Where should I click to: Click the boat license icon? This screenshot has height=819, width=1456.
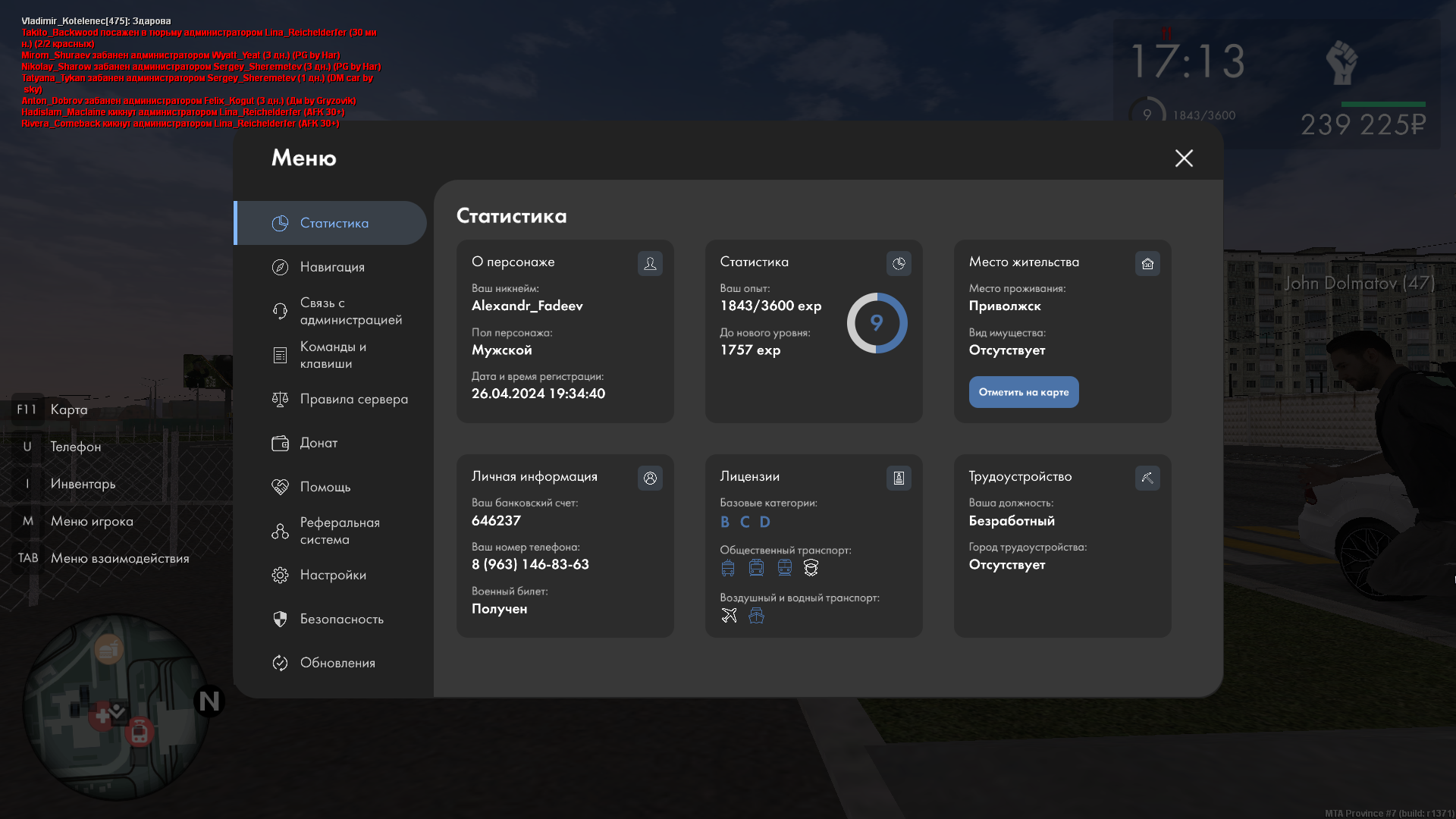756,615
